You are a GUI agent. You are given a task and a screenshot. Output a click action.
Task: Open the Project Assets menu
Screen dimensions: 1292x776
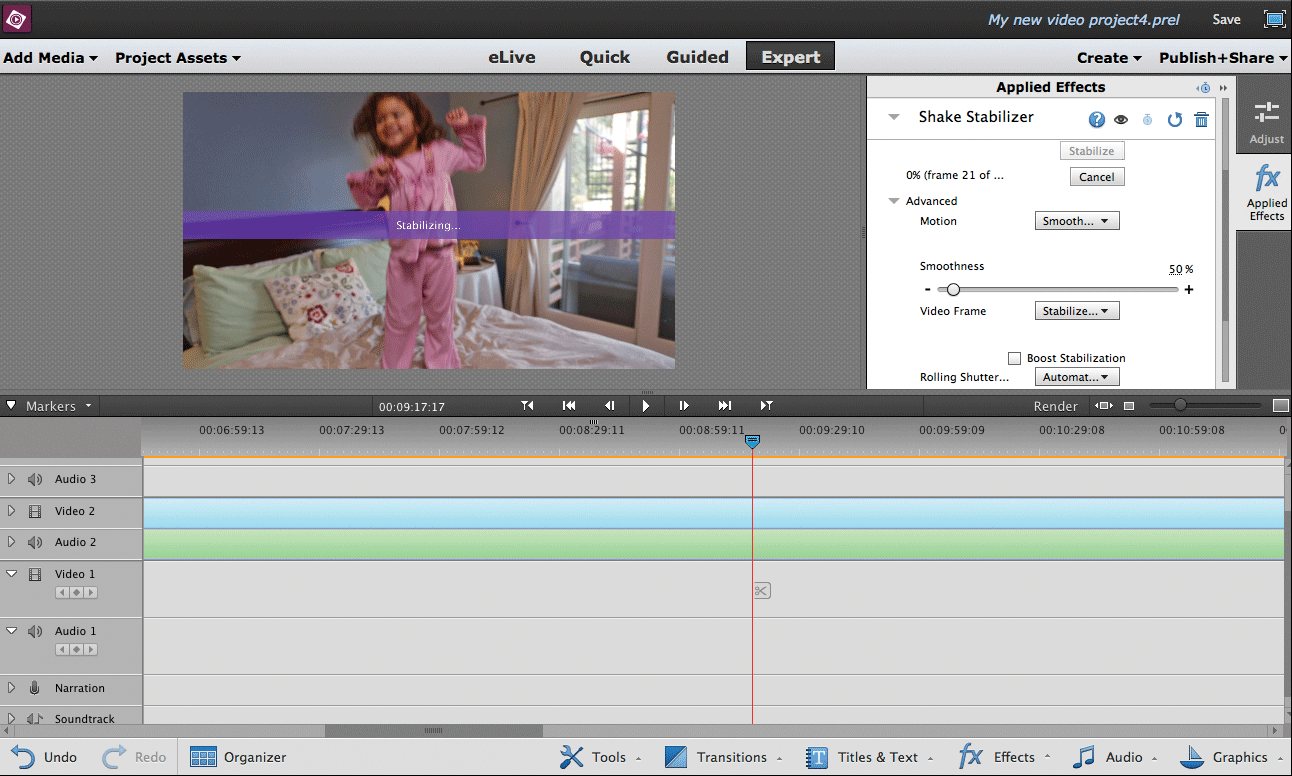[x=178, y=58]
